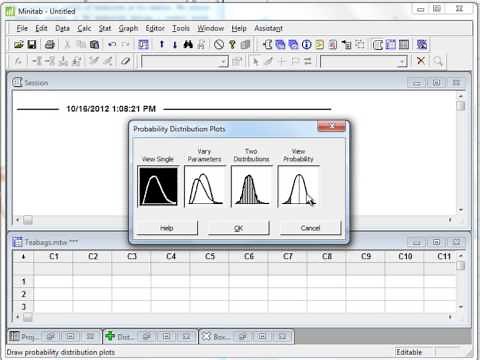This screenshot has width=480, height=360.
Task: Click the Show Info blue circle icon
Action: [x=307, y=44]
